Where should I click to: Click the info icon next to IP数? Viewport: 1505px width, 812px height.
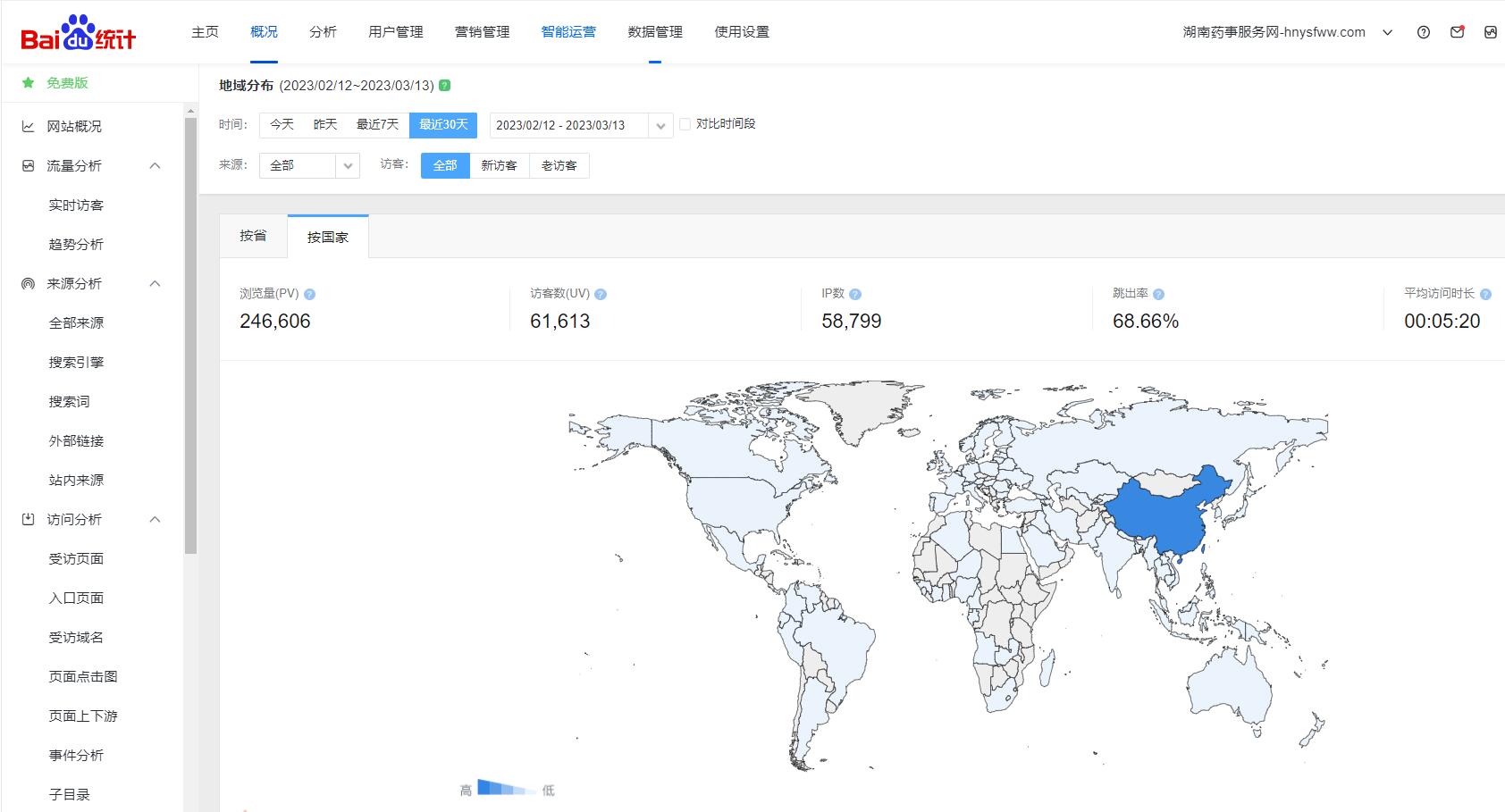pos(855,294)
